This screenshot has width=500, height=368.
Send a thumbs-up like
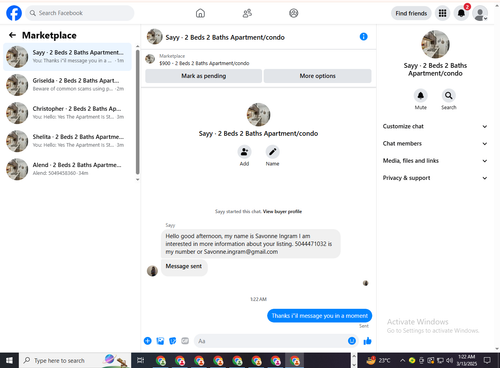pyautogui.click(x=367, y=341)
